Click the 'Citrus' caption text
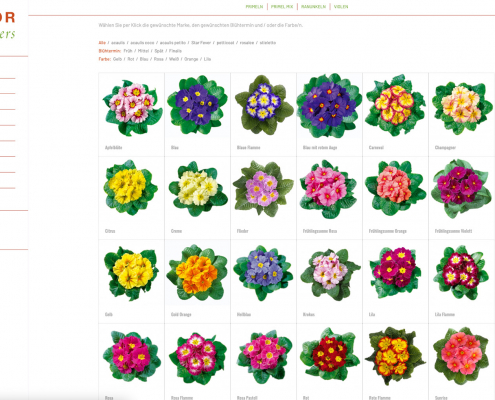 click(x=110, y=231)
